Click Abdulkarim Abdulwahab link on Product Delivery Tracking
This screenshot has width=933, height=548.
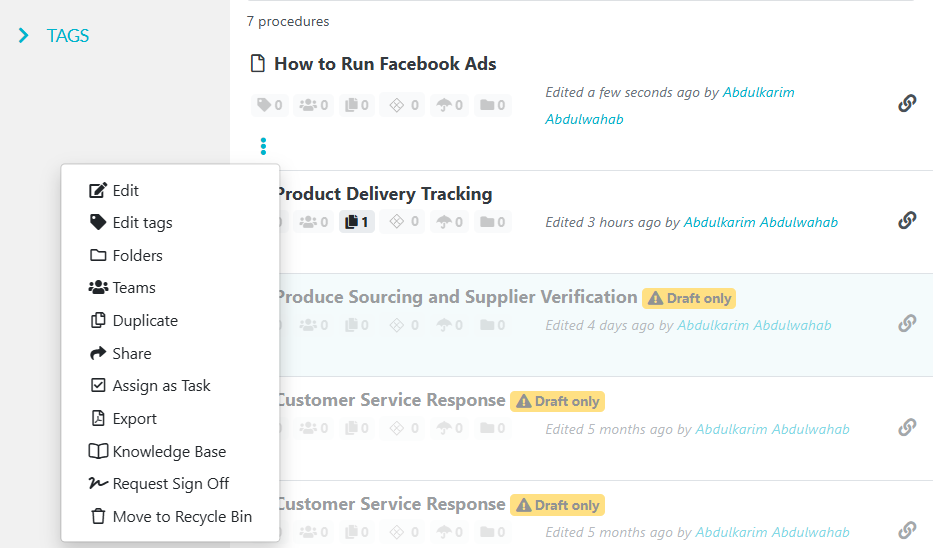pyautogui.click(x=760, y=222)
